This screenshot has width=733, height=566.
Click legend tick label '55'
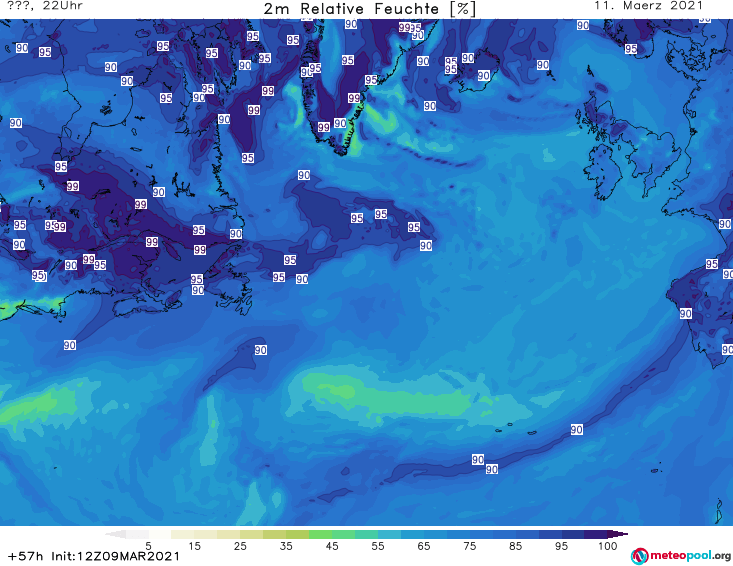pyautogui.click(x=378, y=546)
